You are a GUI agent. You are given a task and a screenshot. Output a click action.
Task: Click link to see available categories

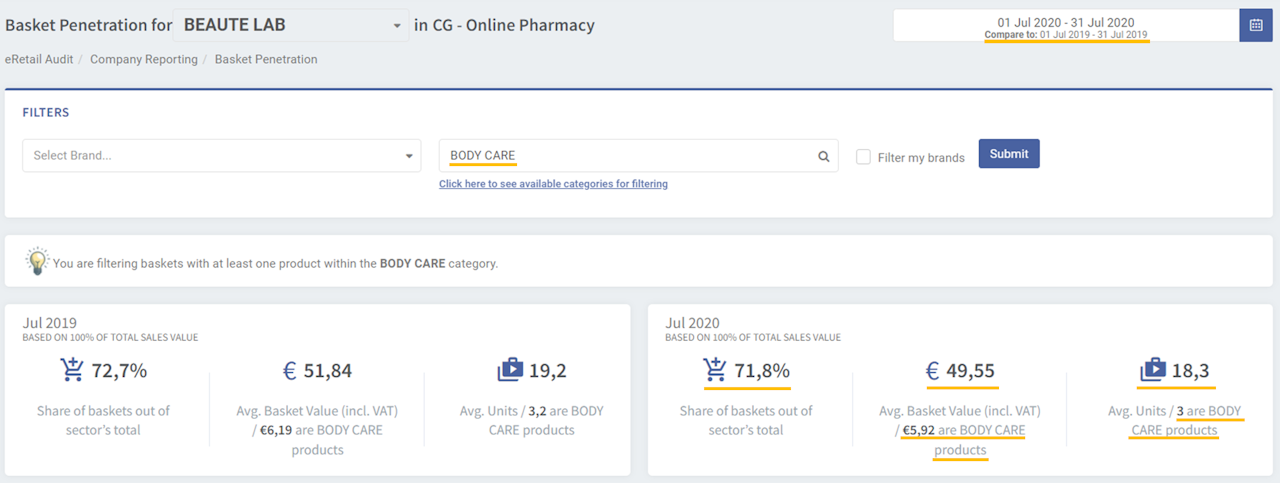553,184
